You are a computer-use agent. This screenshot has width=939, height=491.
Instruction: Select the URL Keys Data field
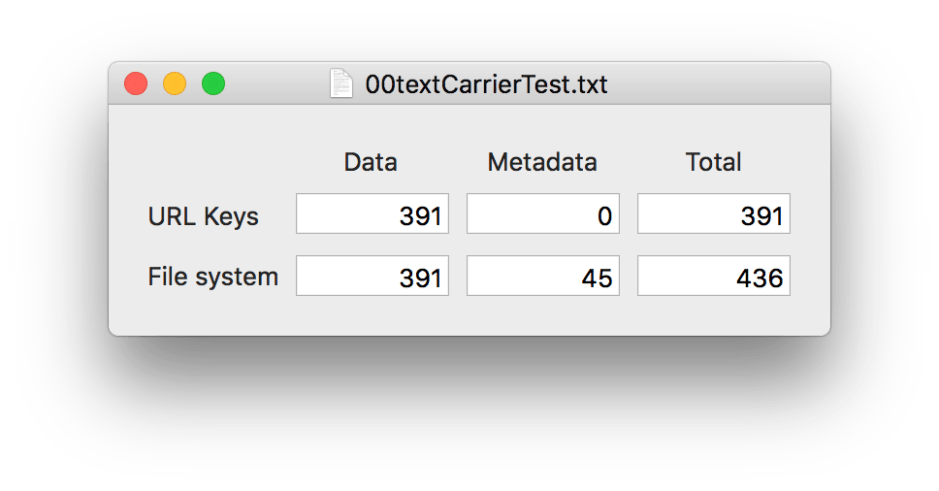coord(372,214)
